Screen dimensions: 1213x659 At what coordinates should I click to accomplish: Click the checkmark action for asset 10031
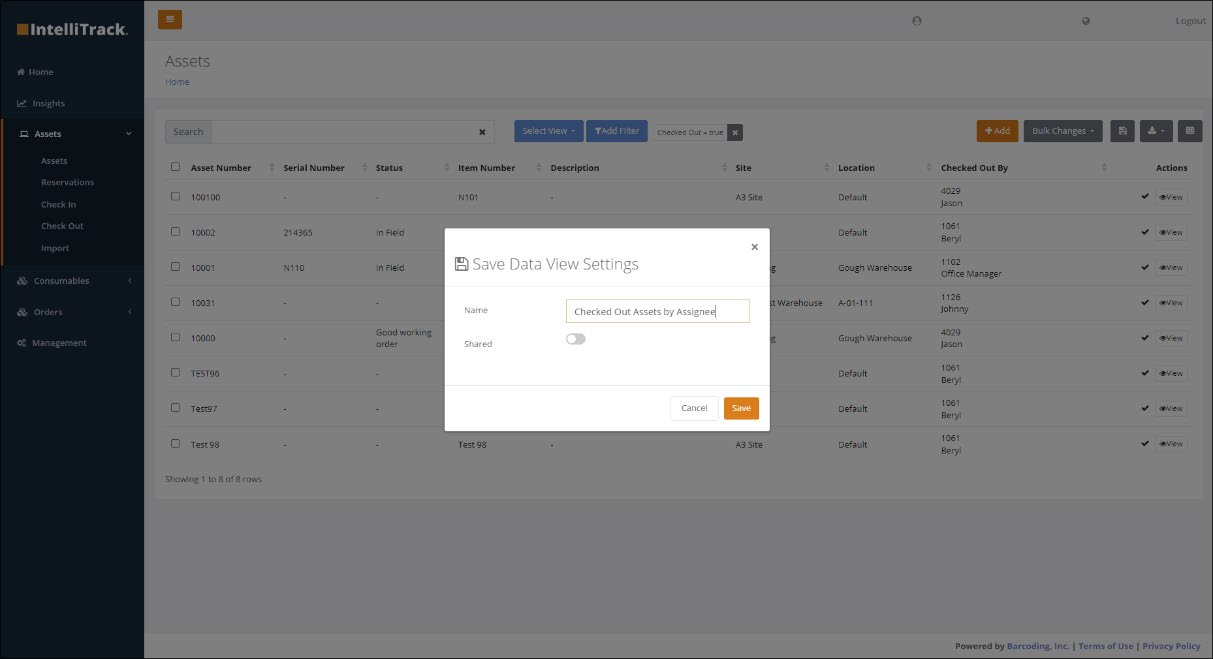1145,301
